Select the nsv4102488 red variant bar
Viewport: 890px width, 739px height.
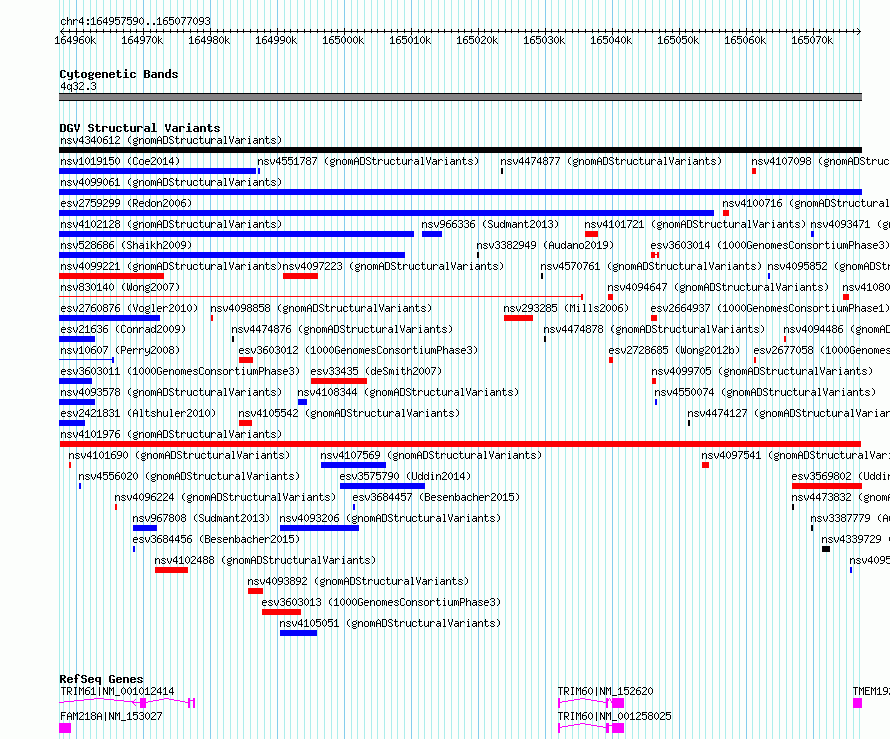(171, 570)
